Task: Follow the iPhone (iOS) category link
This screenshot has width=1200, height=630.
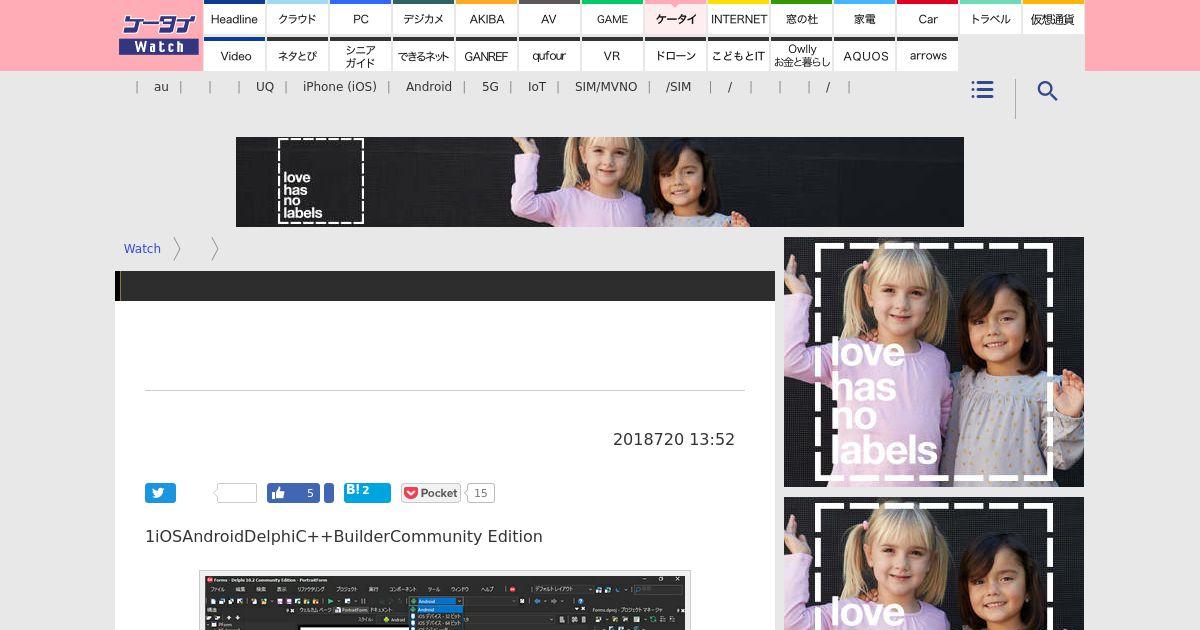Action: (x=340, y=87)
